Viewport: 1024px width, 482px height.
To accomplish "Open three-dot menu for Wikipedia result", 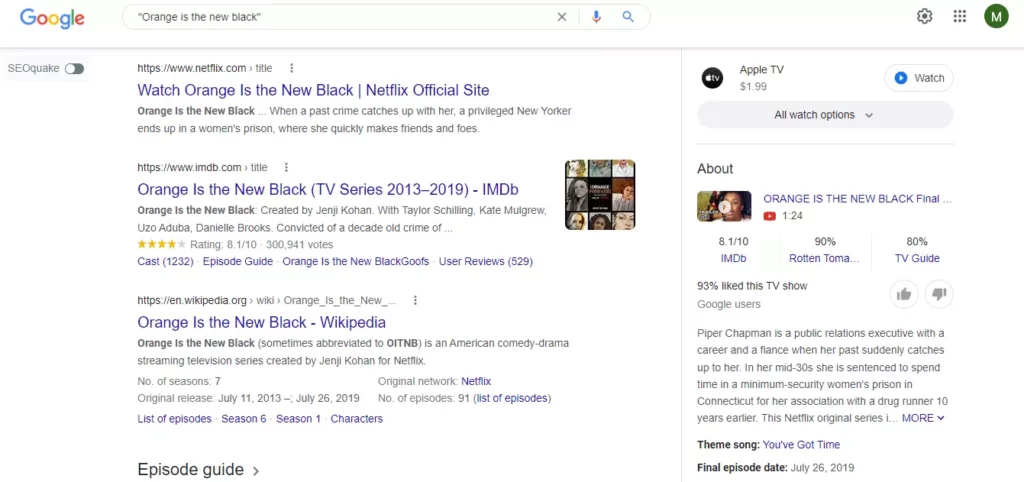I will coord(415,300).
